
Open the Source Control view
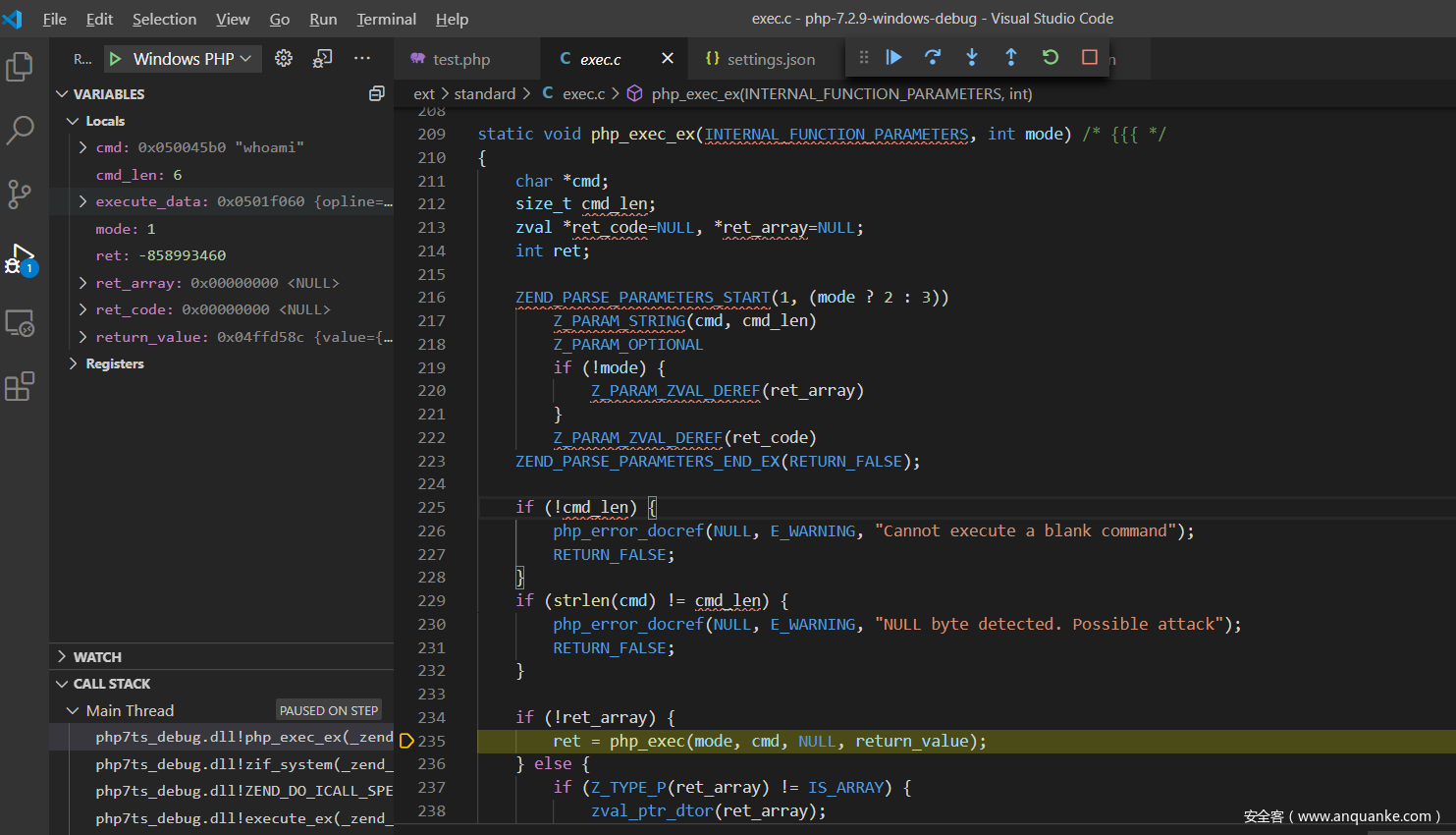click(20, 194)
